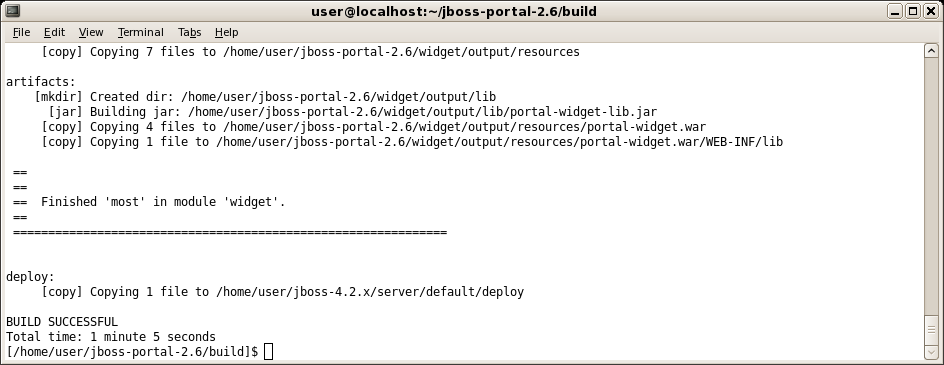Screen dimensions: 944x365
Task: Click the empty scrollbar track above the thumb
Action: pos(931,186)
